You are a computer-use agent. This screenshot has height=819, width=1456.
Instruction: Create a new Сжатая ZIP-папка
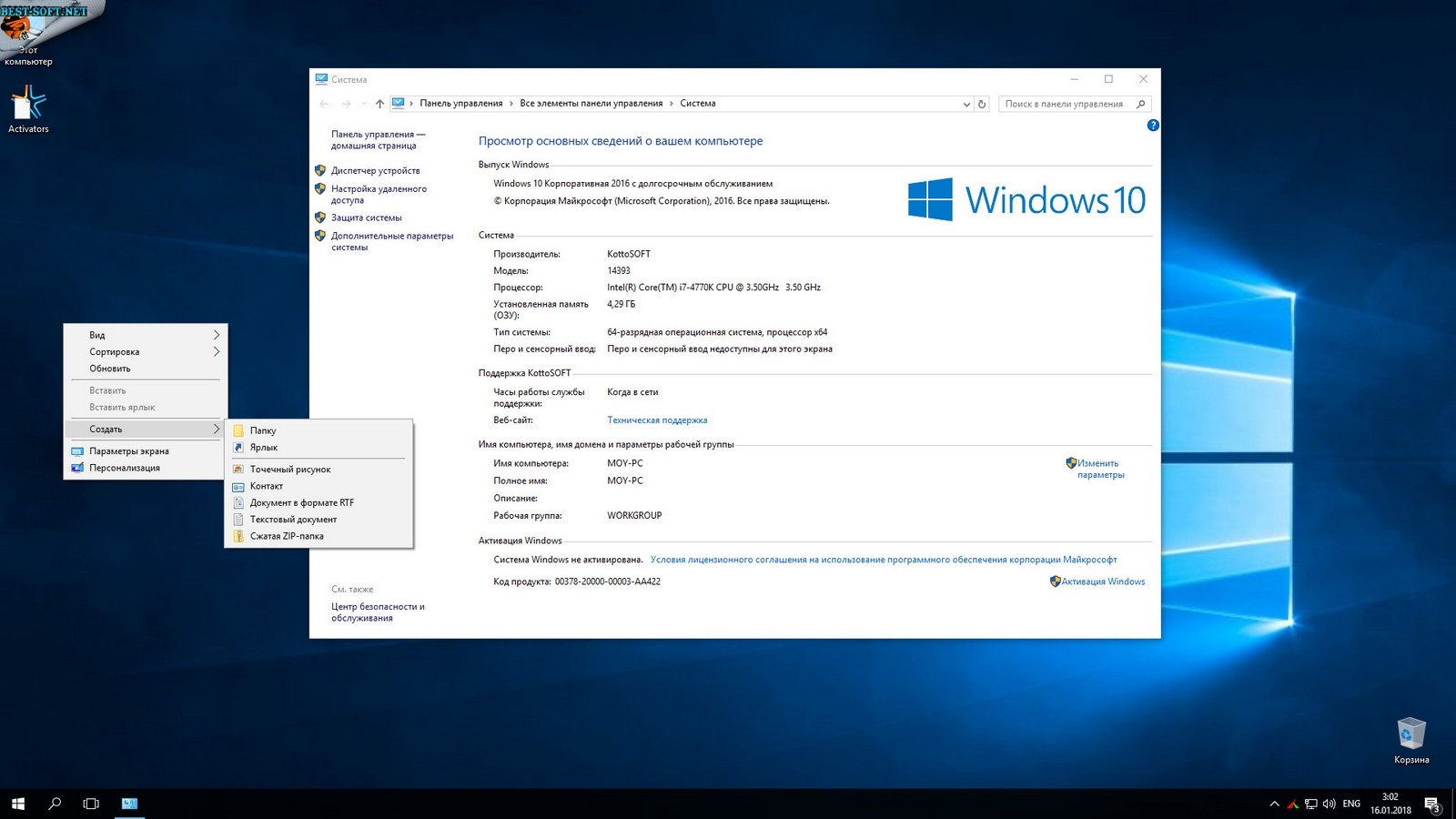(x=318, y=537)
